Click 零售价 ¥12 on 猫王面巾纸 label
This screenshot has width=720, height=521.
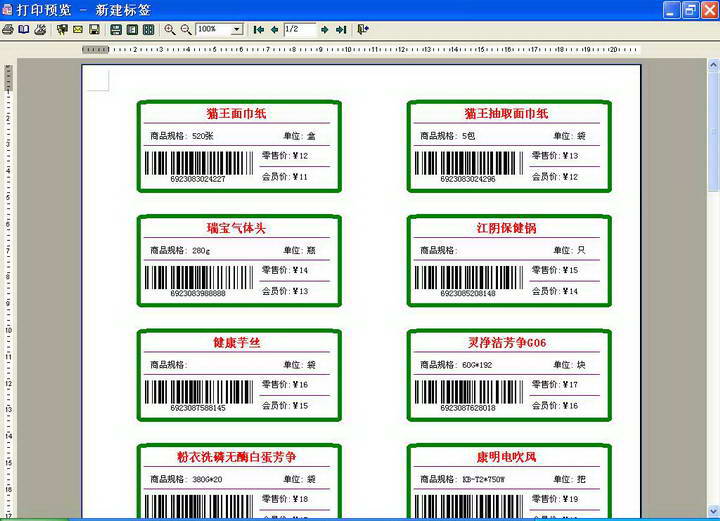click(285, 156)
